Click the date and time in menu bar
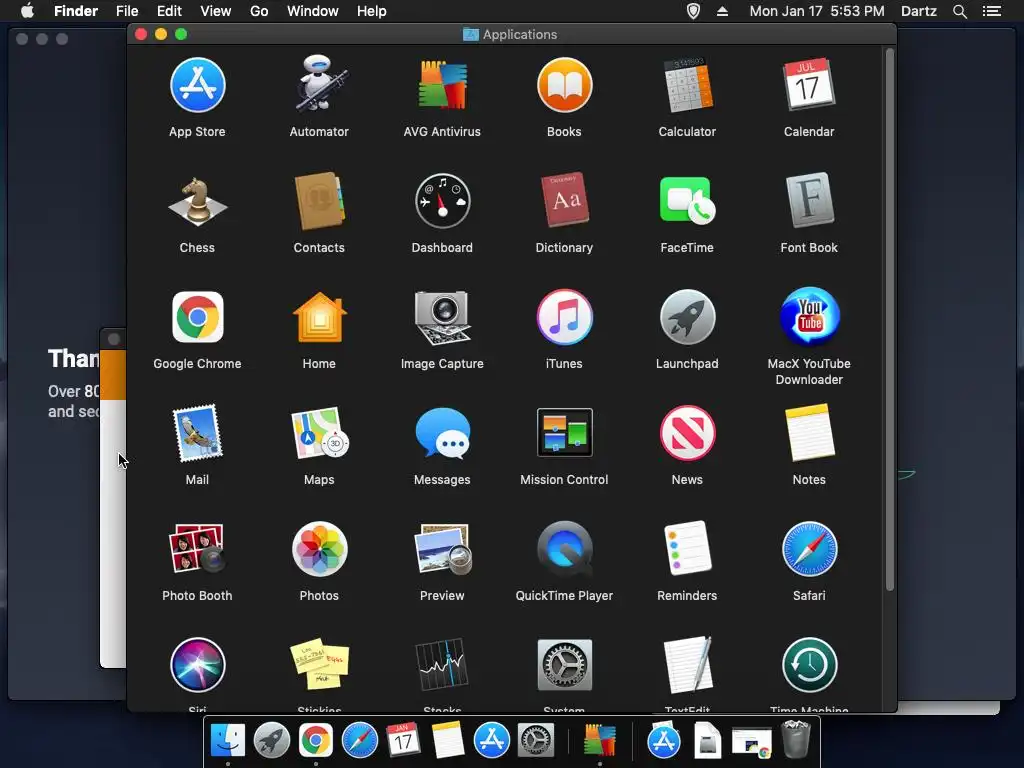The width and height of the screenshot is (1024, 768). pyautogui.click(x=817, y=11)
